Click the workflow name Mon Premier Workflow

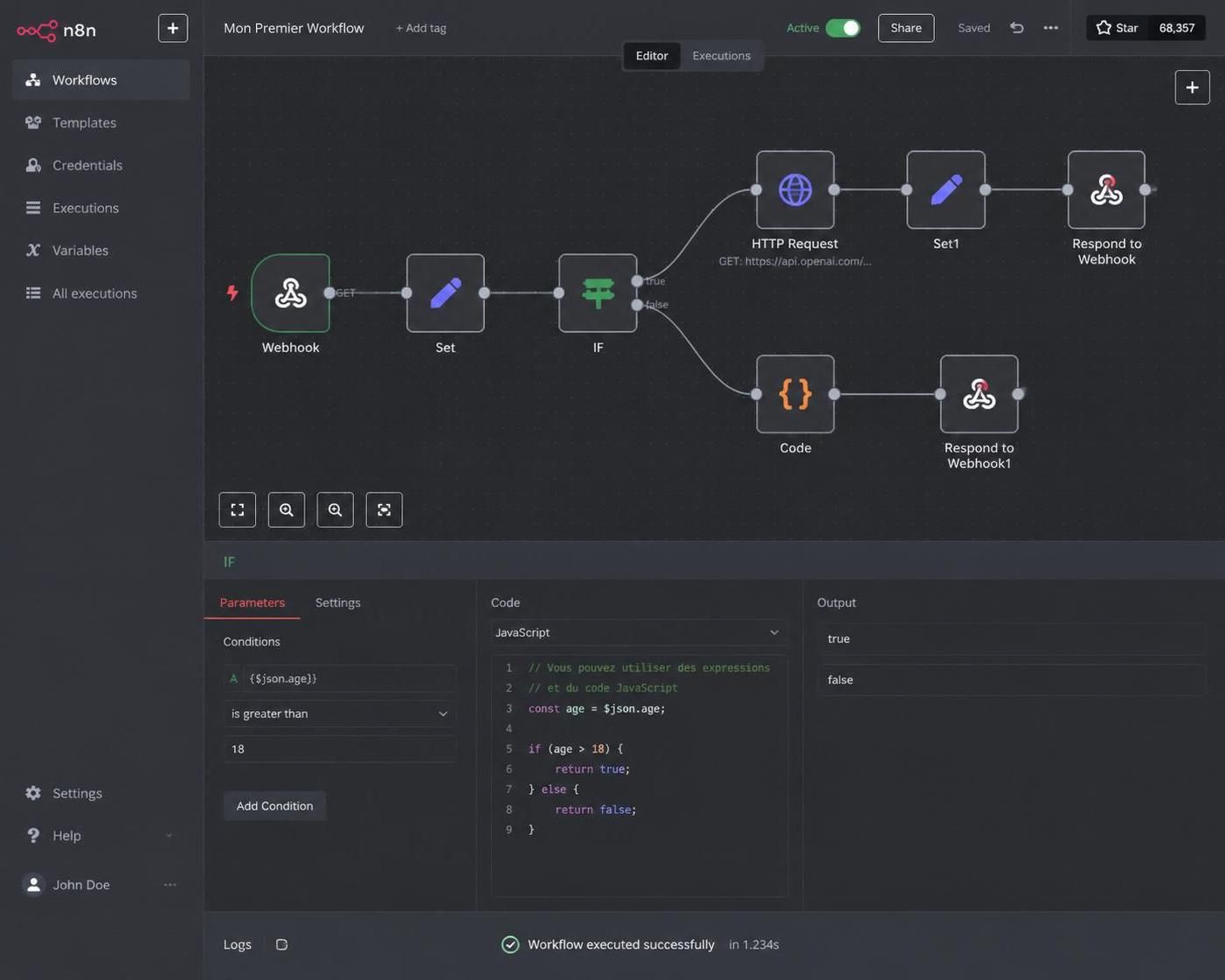(294, 28)
